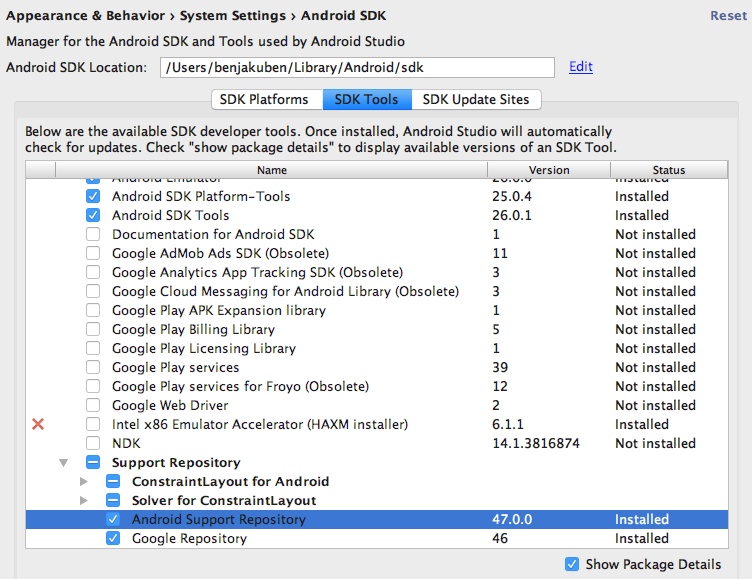Click System Settings breadcrumb

(x=233, y=16)
